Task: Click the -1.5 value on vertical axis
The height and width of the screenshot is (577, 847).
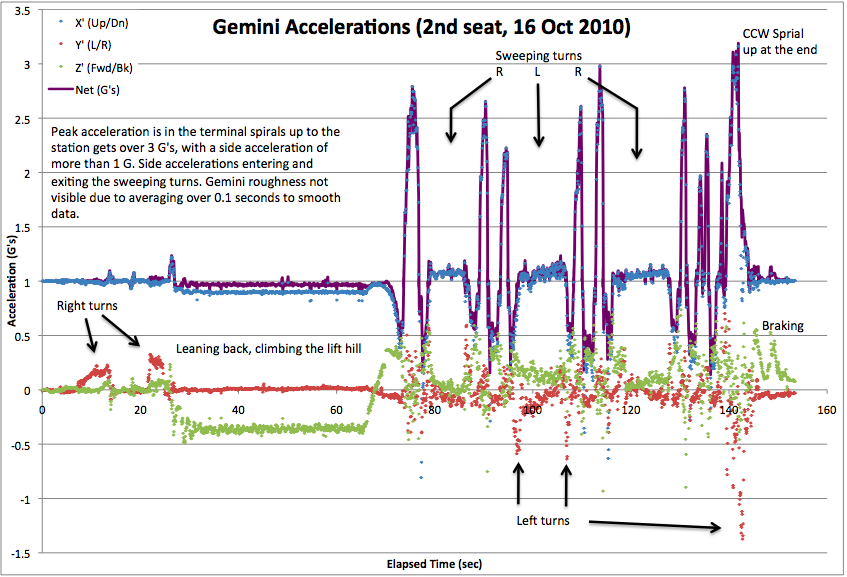Action: (x=21, y=554)
